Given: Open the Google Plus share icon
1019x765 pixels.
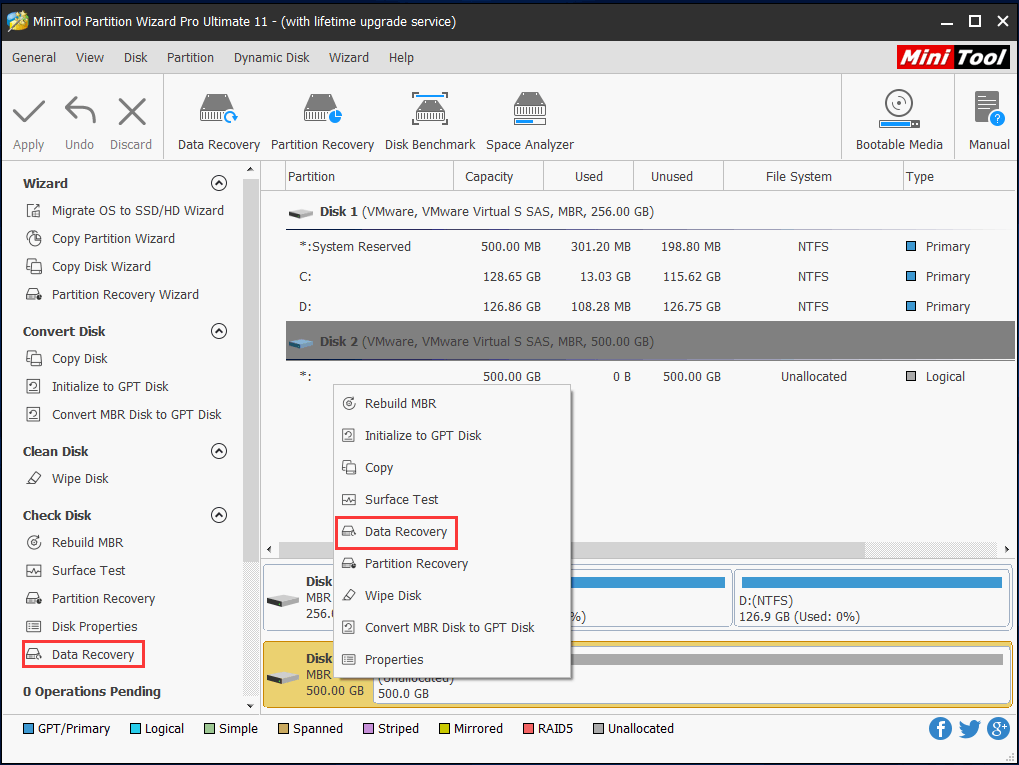Looking at the screenshot, I should coord(998,729).
